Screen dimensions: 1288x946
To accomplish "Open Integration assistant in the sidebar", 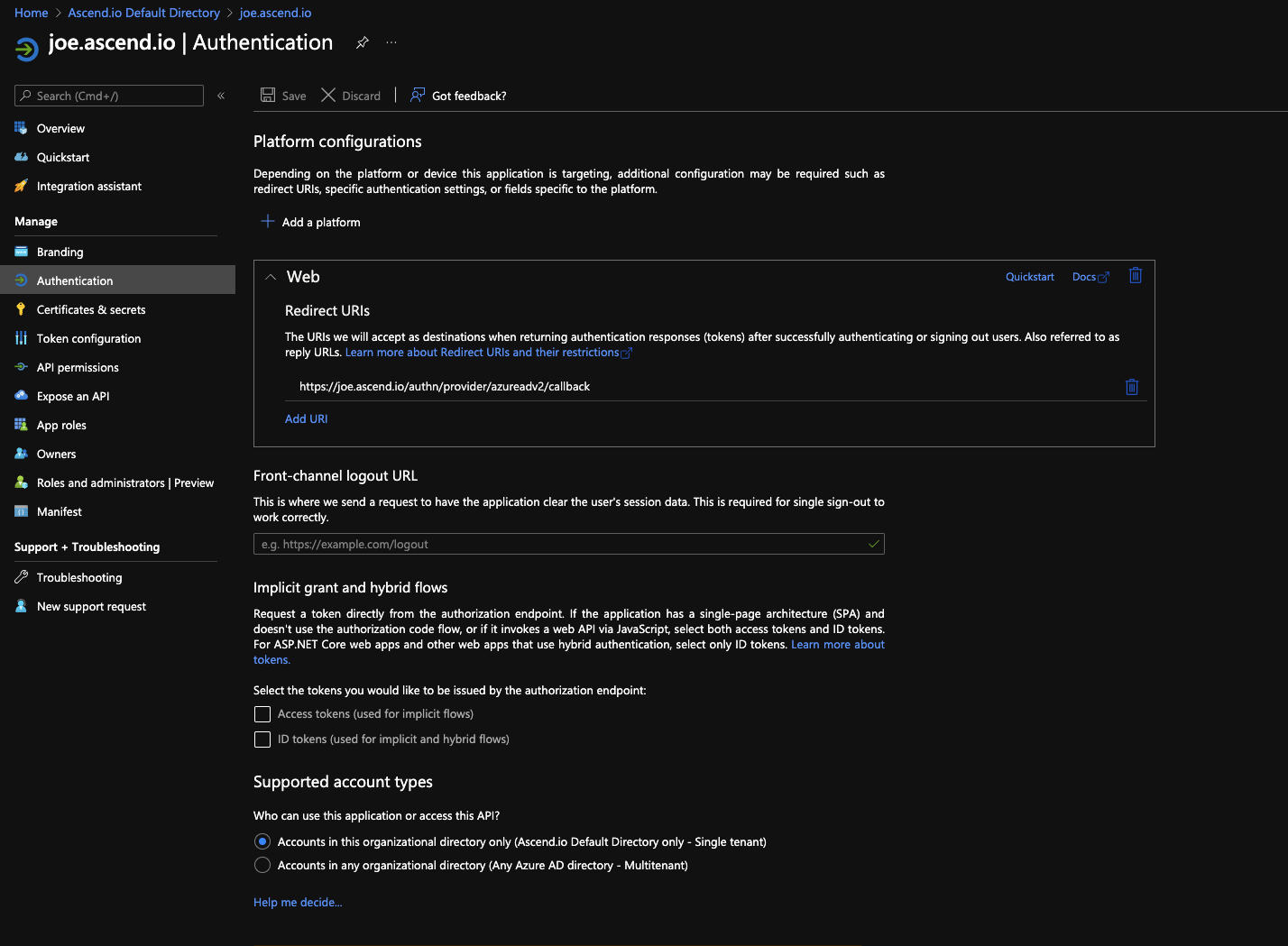I will [89, 186].
